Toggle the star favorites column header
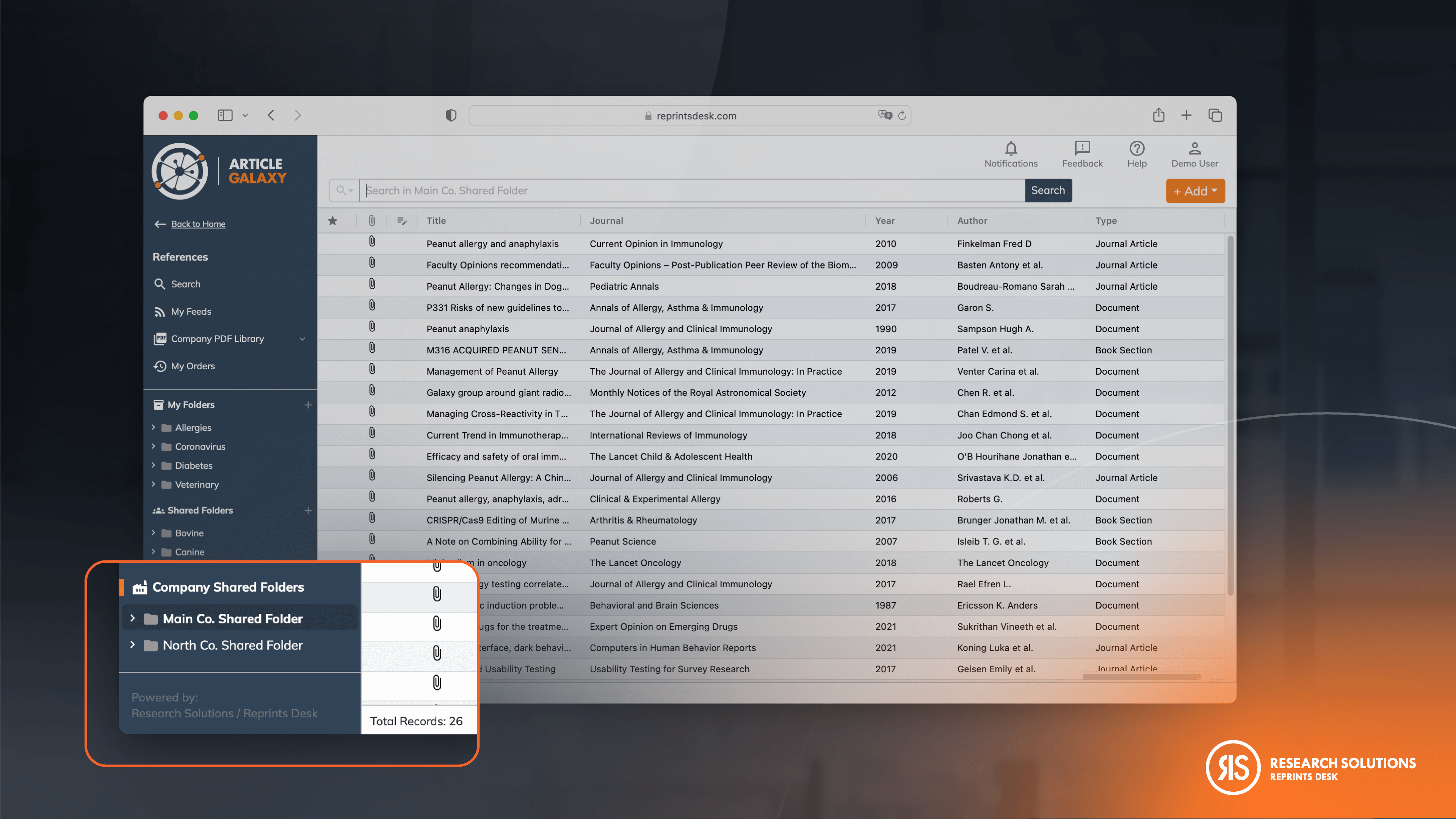 point(334,220)
